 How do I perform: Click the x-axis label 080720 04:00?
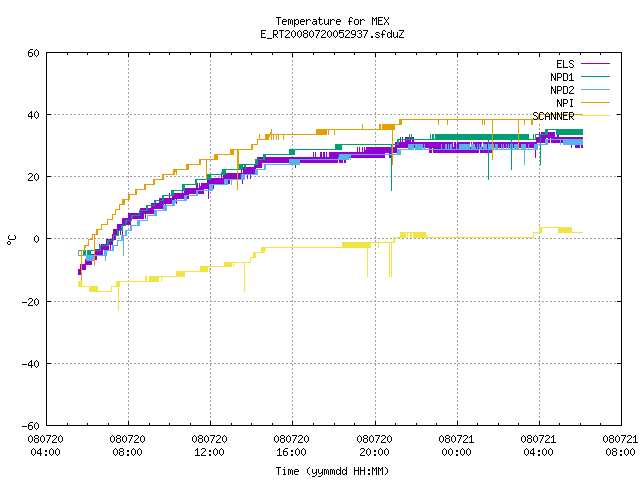coord(45,446)
